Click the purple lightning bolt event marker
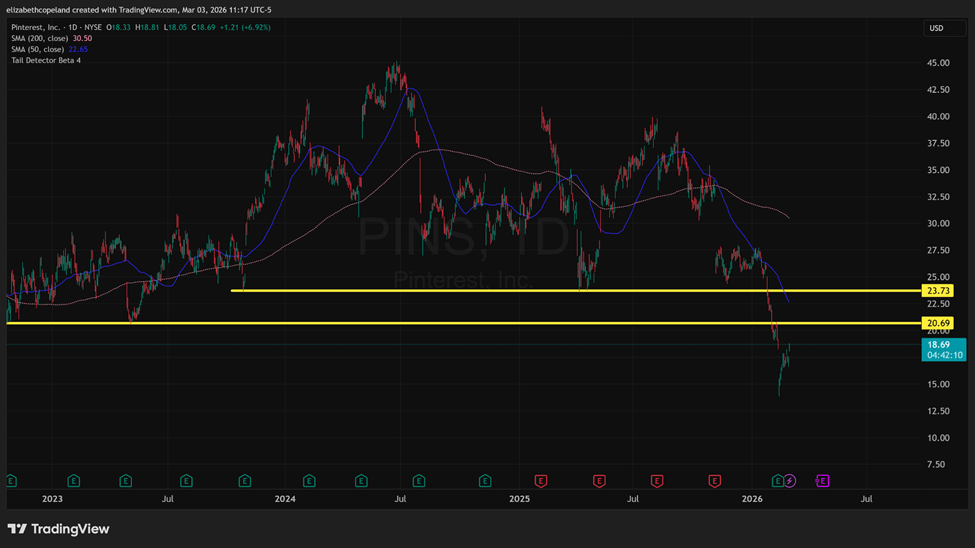The width and height of the screenshot is (975, 548). (x=790, y=481)
